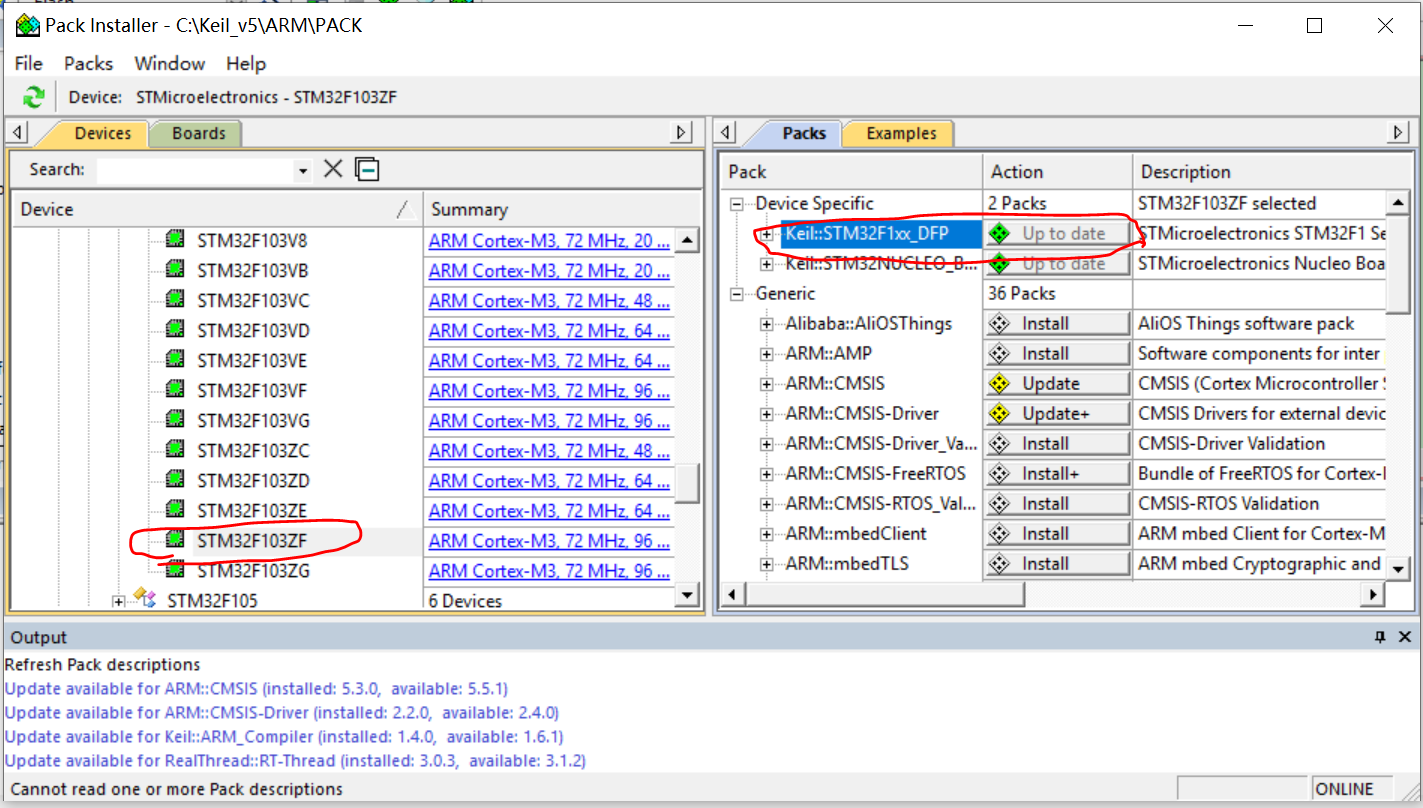Install the ARM::AMP pack

1057,354
